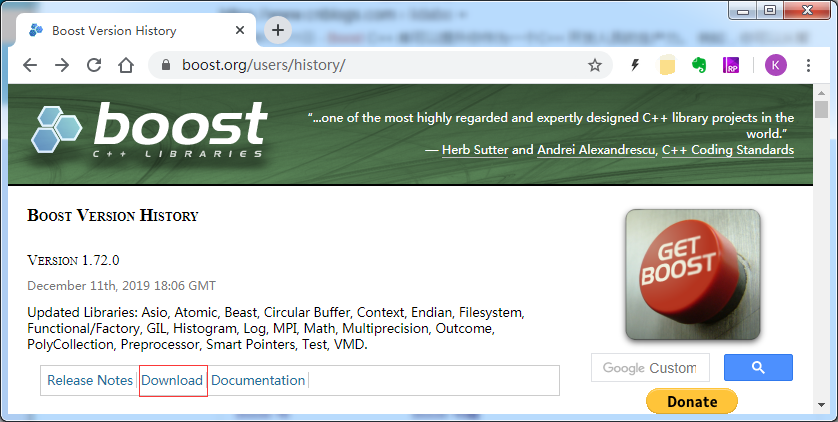Screen dimensions: 838x422
Task: Click the blue search magnifier button
Action: pyautogui.click(x=758, y=368)
